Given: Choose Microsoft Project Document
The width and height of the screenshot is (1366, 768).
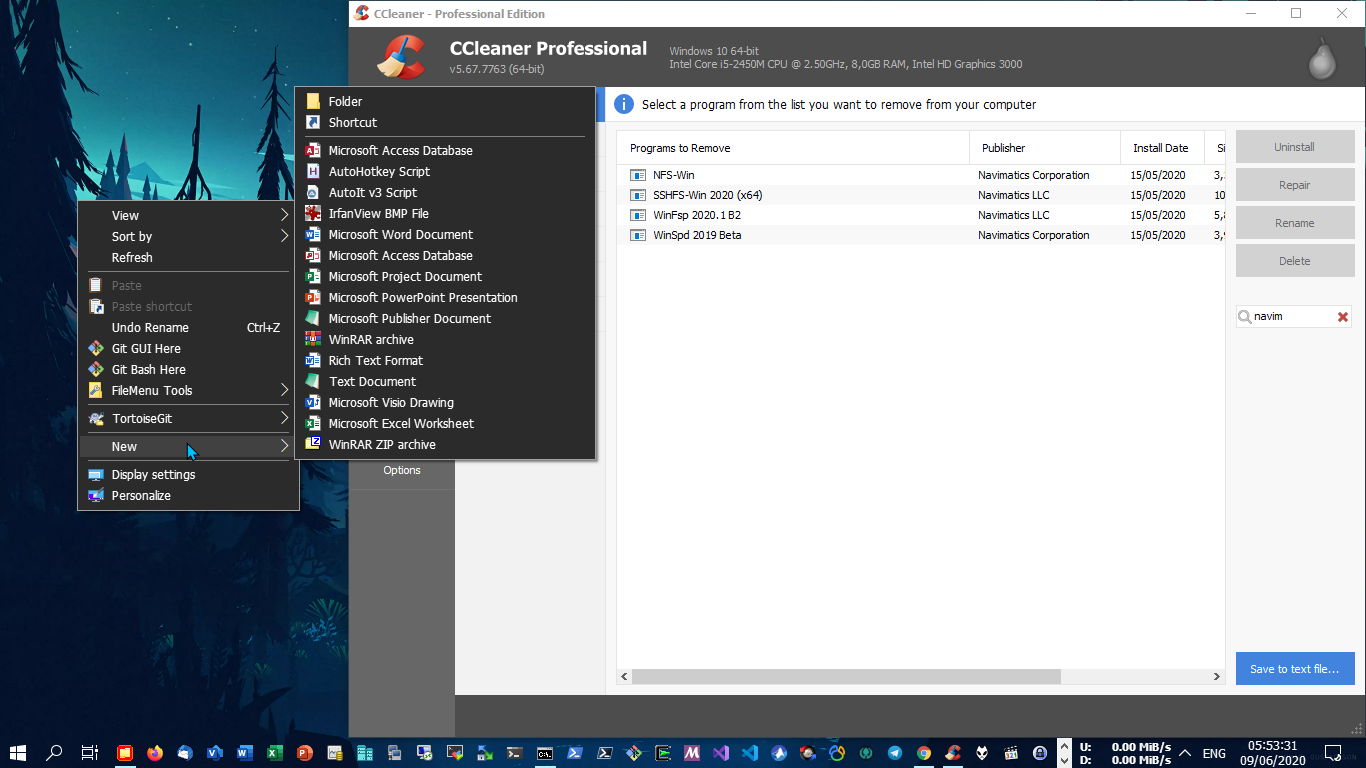Looking at the screenshot, I should pyautogui.click(x=445, y=276).
